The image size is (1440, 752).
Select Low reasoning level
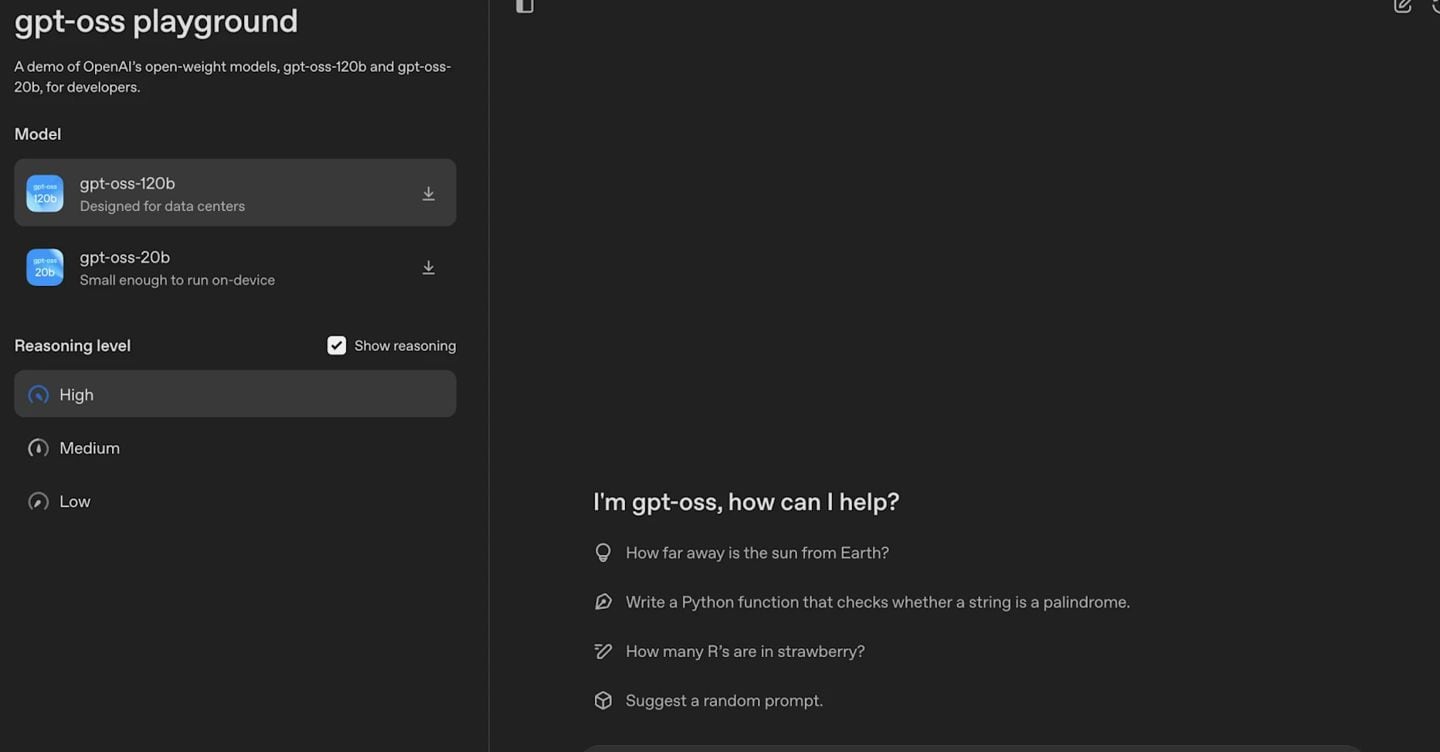pyautogui.click(x=74, y=502)
